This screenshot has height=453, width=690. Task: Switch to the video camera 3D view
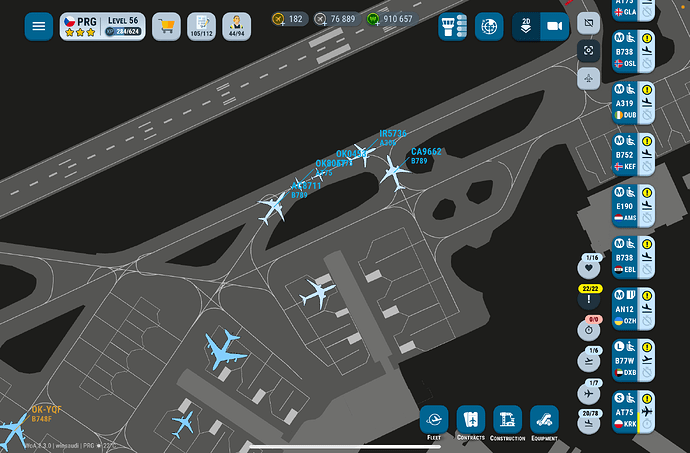(x=554, y=26)
